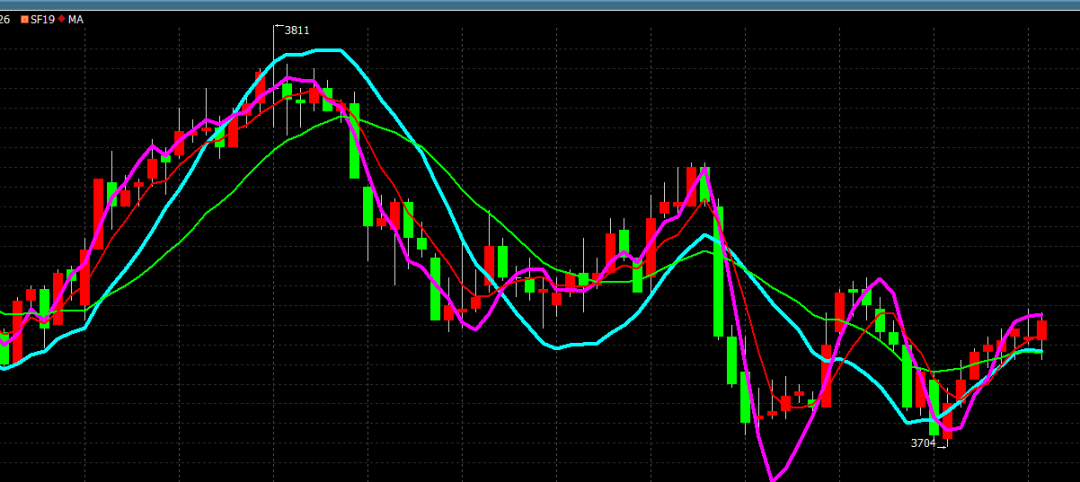
Task: Click the arrow marker next to 3704
Action: coord(941,446)
